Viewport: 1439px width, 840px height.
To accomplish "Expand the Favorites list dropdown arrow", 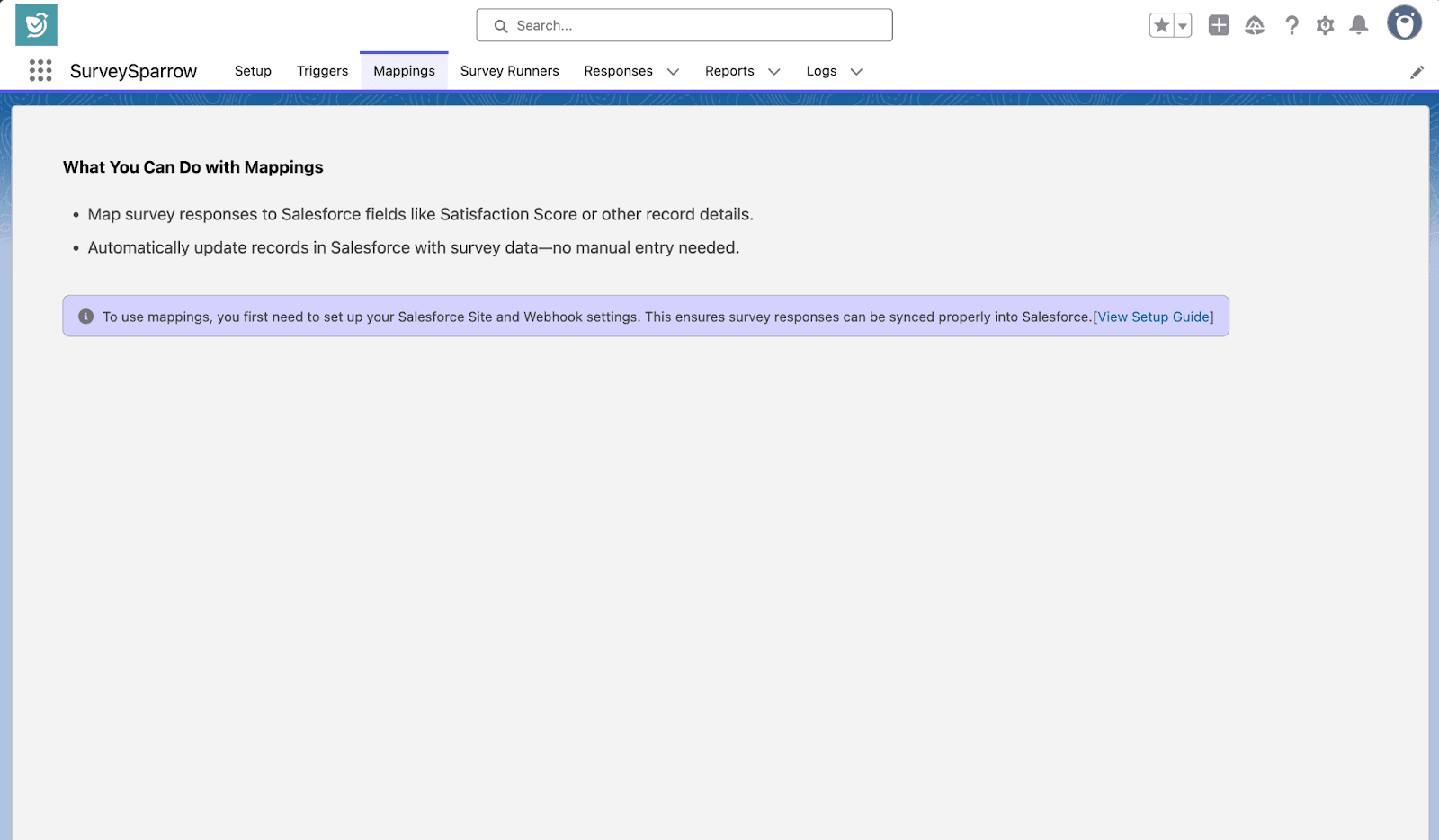I will click(1183, 25).
